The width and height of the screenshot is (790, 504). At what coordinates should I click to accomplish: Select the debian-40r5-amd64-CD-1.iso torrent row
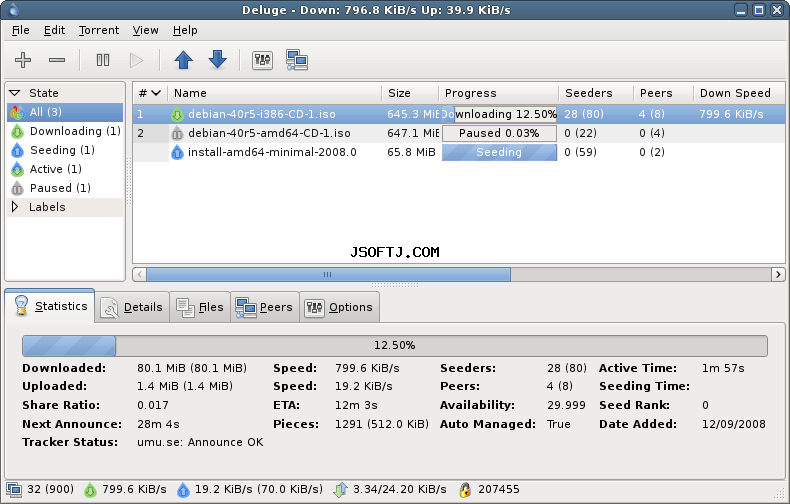point(458,134)
